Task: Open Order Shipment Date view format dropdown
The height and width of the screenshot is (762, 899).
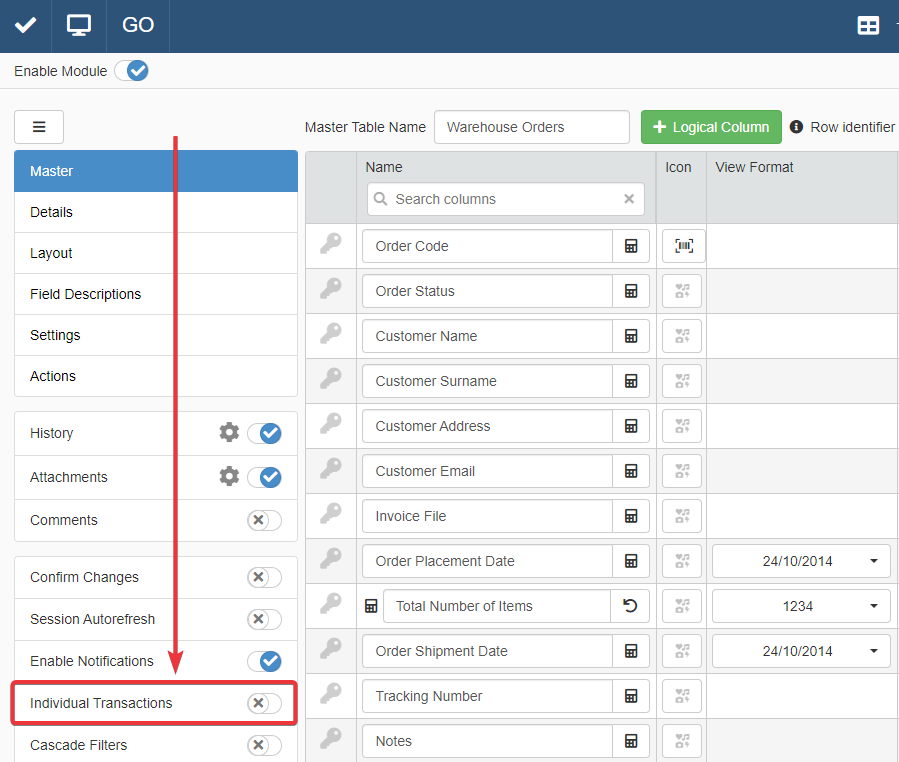Action: tap(801, 651)
